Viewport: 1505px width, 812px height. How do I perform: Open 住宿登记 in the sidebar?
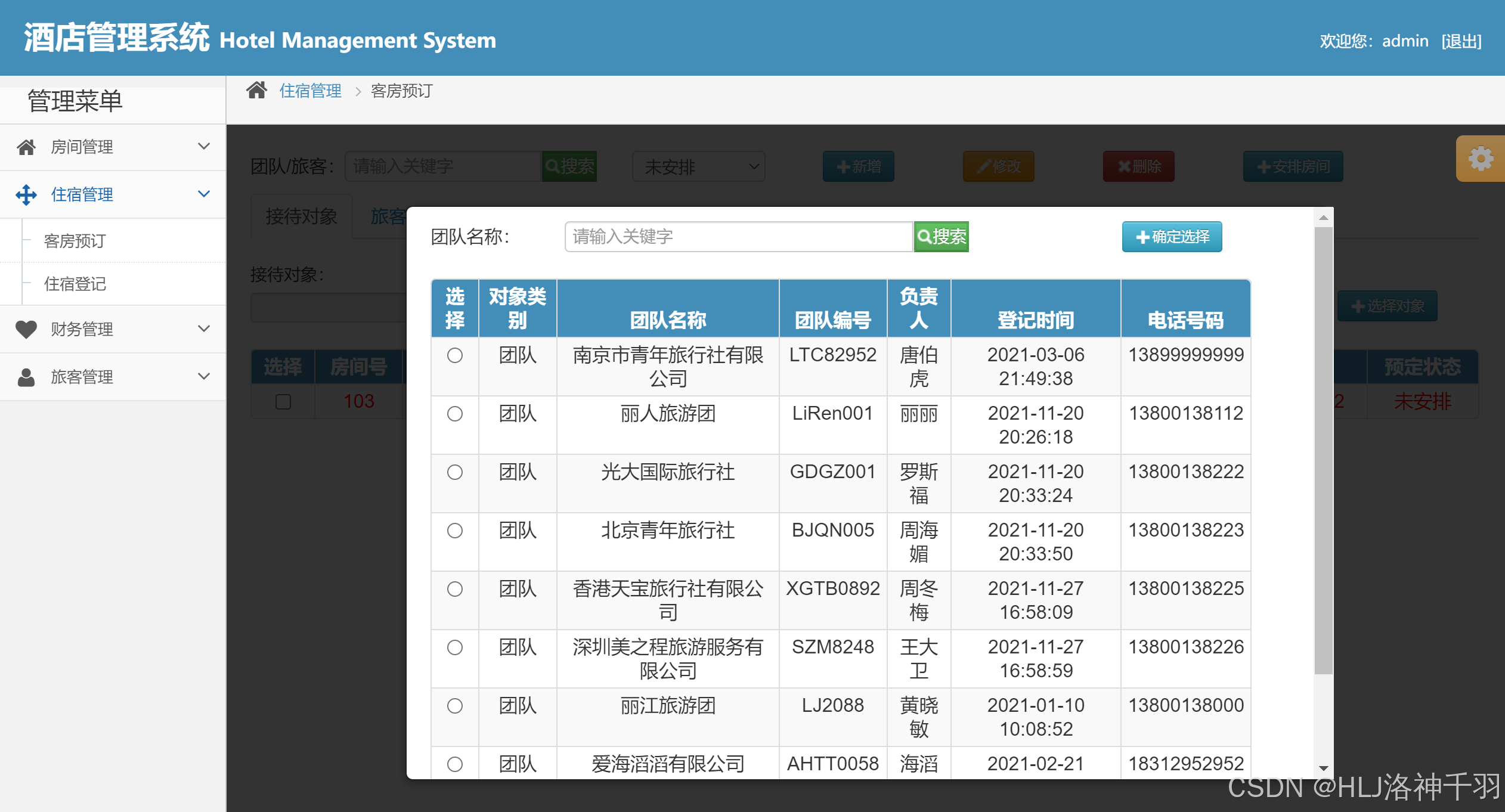[x=75, y=284]
